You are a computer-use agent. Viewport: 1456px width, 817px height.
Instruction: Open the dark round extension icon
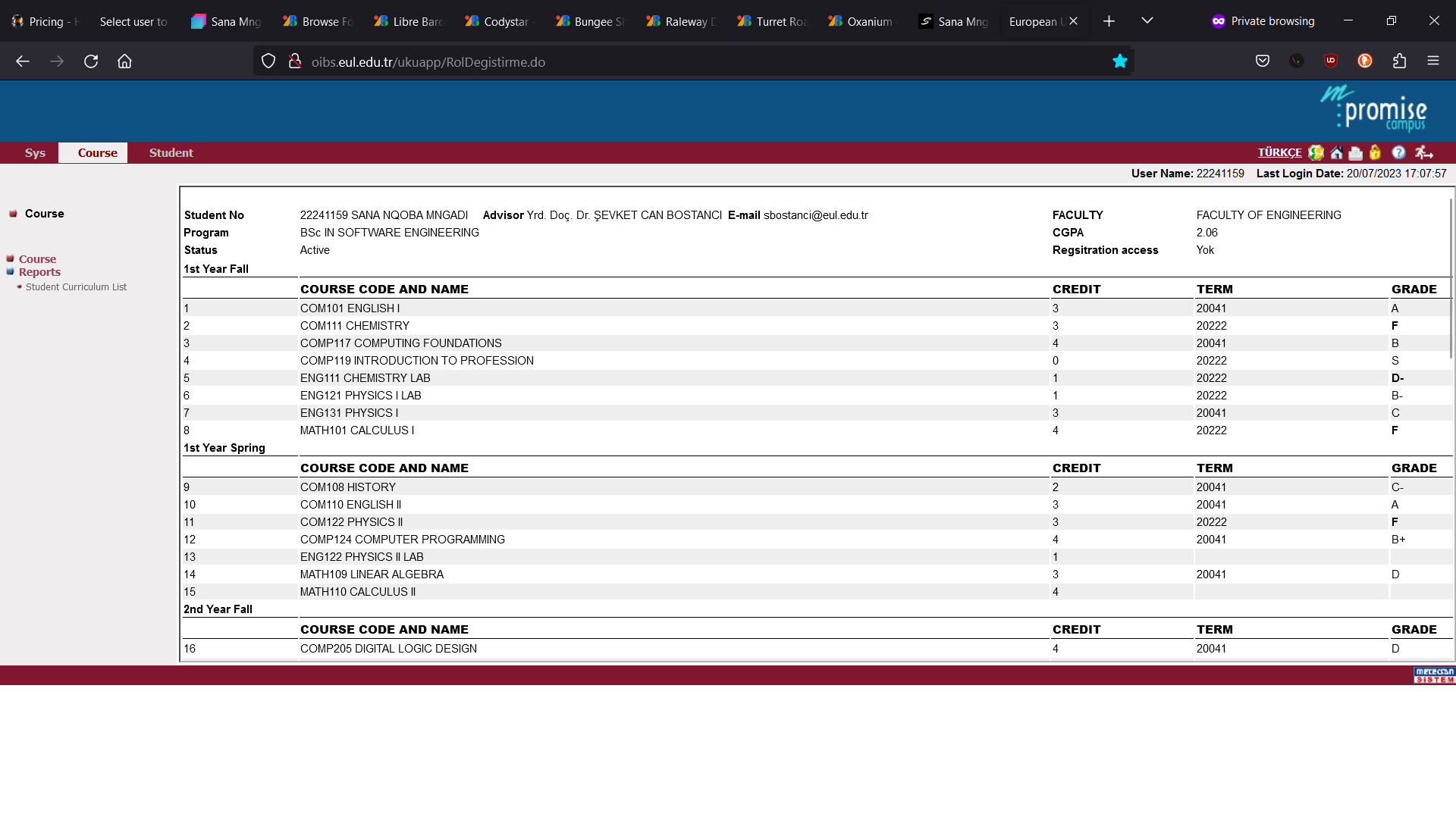coord(1297,61)
